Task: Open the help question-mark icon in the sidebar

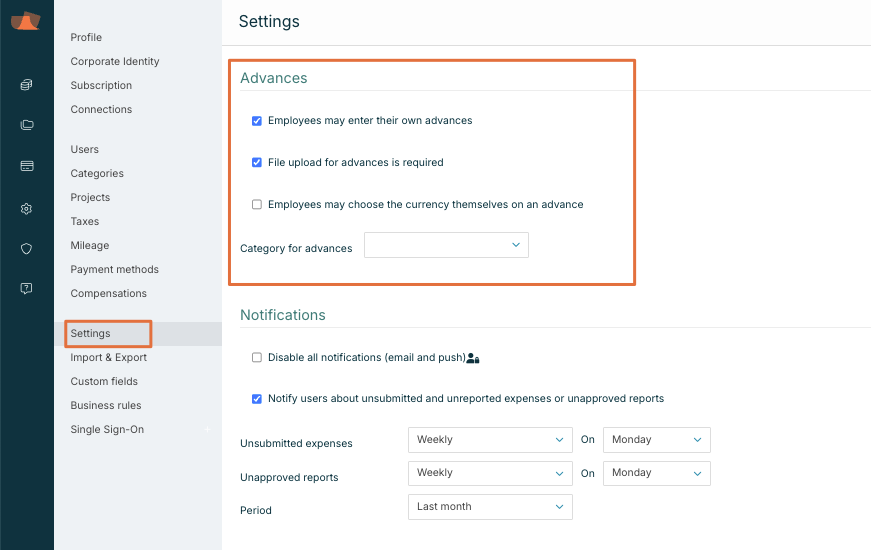Action: pyautogui.click(x=27, y=288)
